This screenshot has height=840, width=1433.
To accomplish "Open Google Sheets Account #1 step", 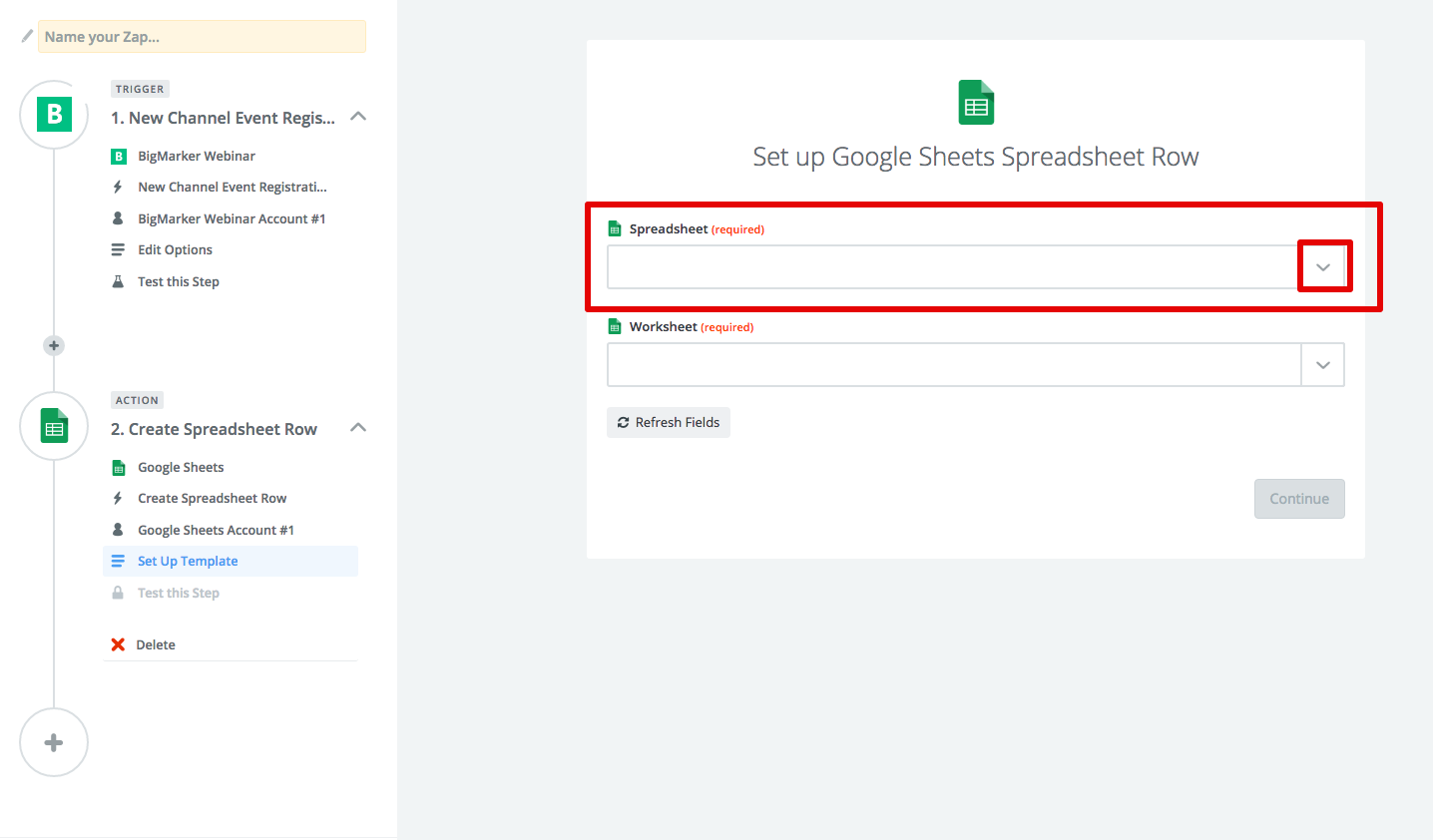I will [x=216, y=530].
